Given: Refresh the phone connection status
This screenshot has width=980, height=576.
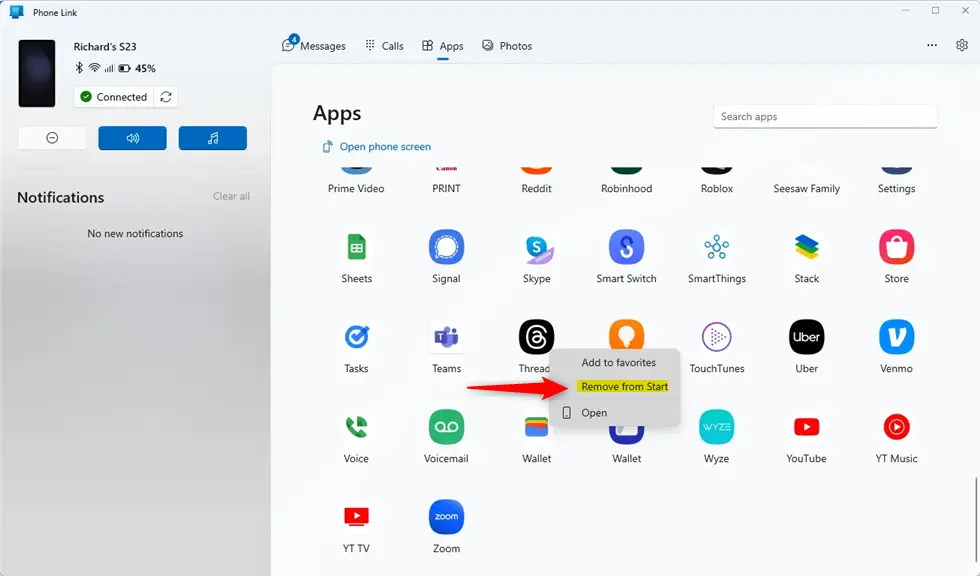Looking at the screenshot, I should tap(166, 97).
